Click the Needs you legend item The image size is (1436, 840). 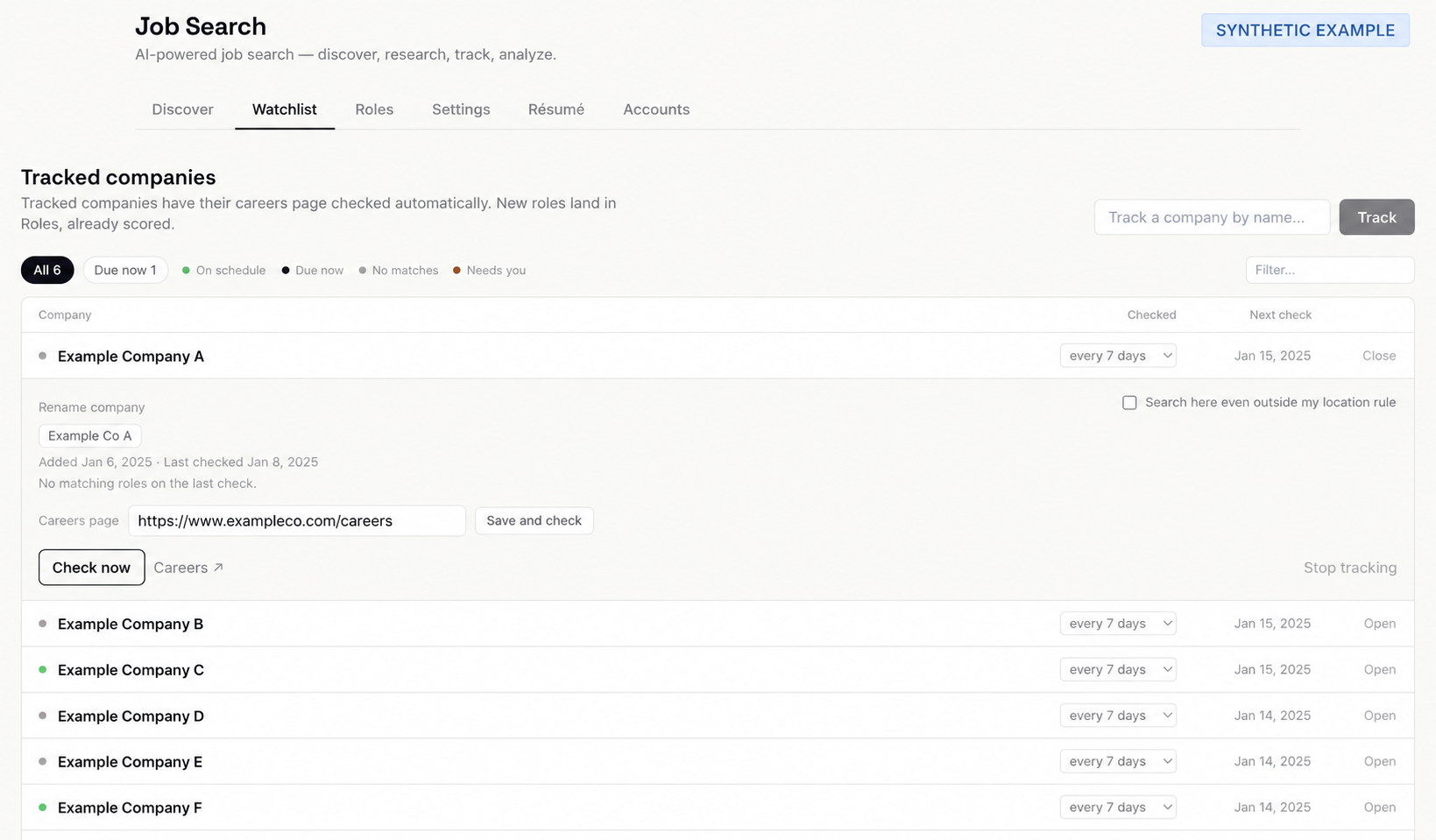(x=489, y=271)
